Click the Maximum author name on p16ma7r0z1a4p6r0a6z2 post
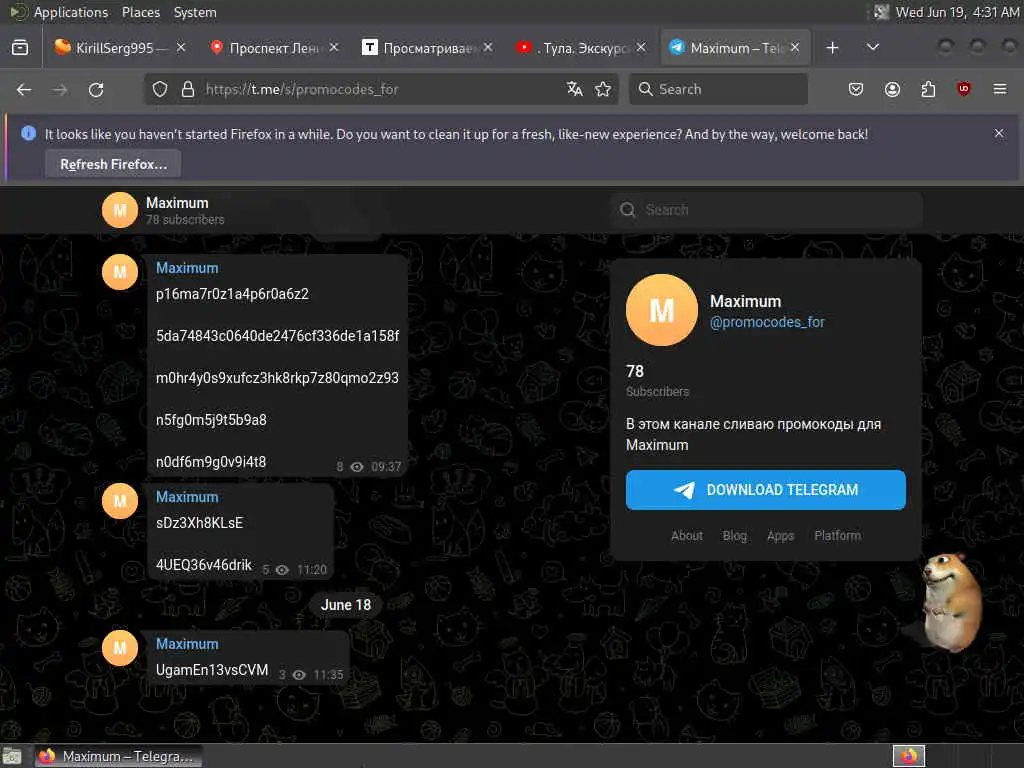Image resolution: width=1024 pixels, height=768 pixels. point(187,268)
